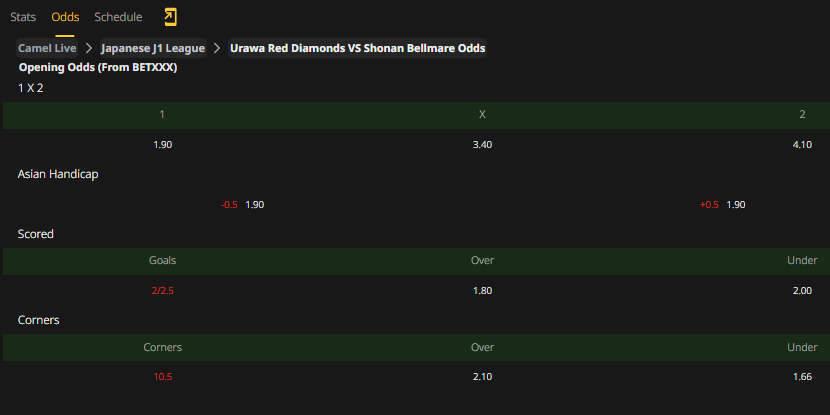Image resolution: width=830 pixels, height=415 pixels.
Task: Choose goals Over odds 1.80
Action: [x=482, y=291]
